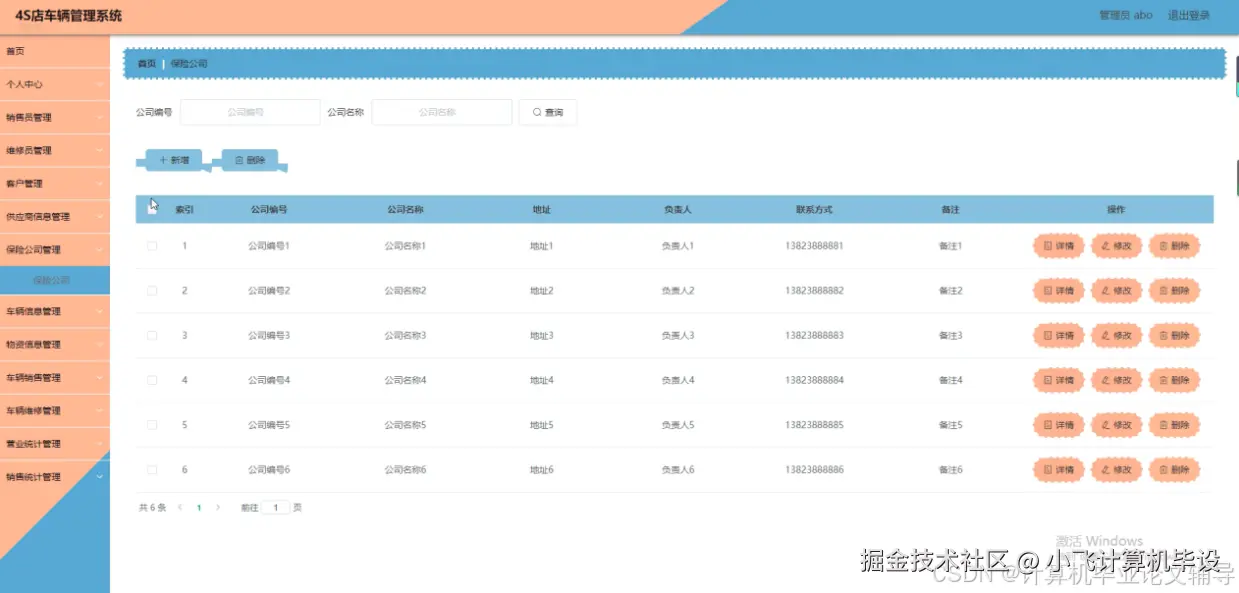The height and width of the screenshot is (593, 1239).
Task: Expand the 销售员管理 sidebar menu
Action: point(55,117)
